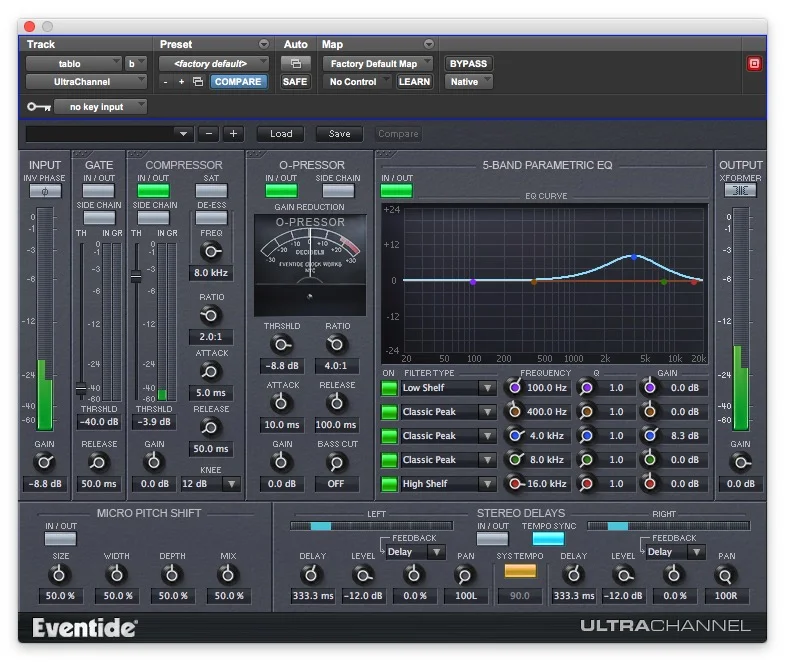Screen dimensions: 794x671
Task: Click the O-Pressor Threshold knob
Action: coord(281,344)
